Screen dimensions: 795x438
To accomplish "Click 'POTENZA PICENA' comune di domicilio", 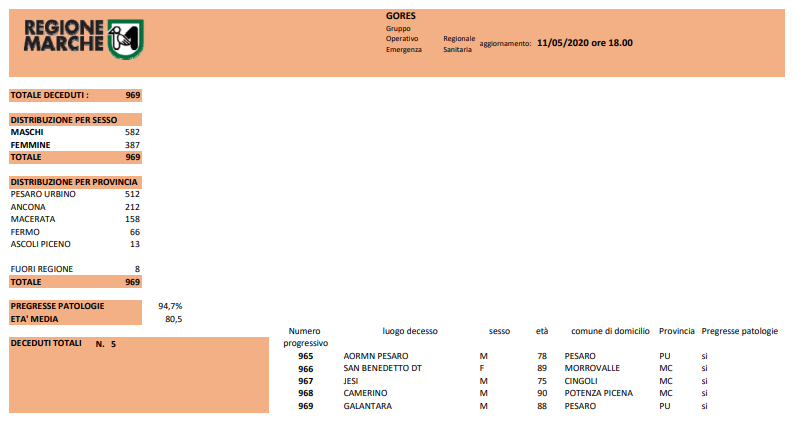I will (599, 393).
